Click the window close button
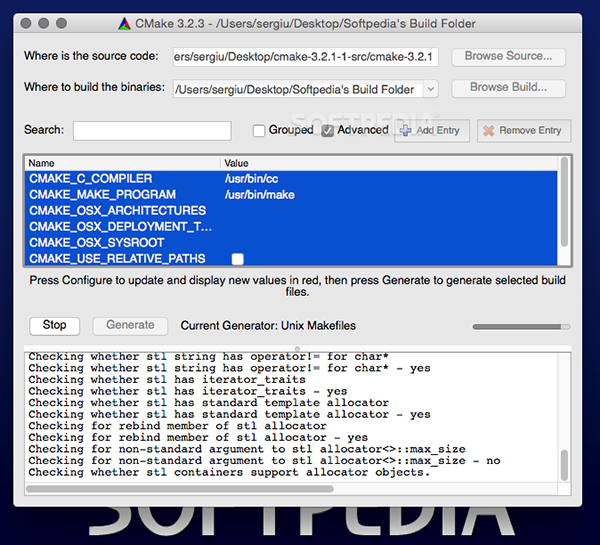 pos(26,23)
